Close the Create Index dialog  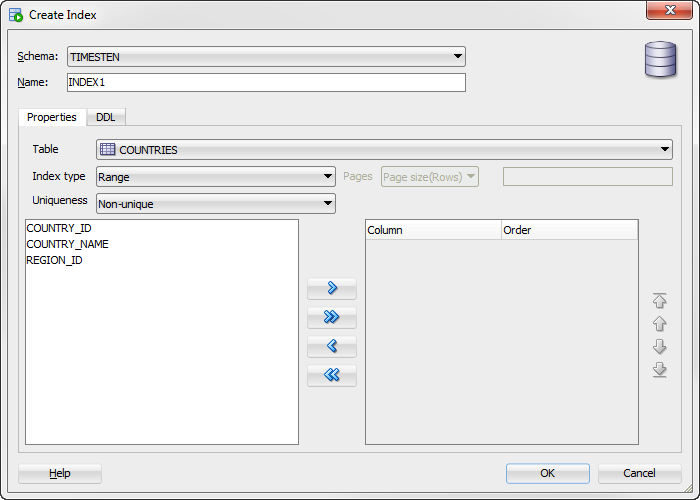click(669, 10)
